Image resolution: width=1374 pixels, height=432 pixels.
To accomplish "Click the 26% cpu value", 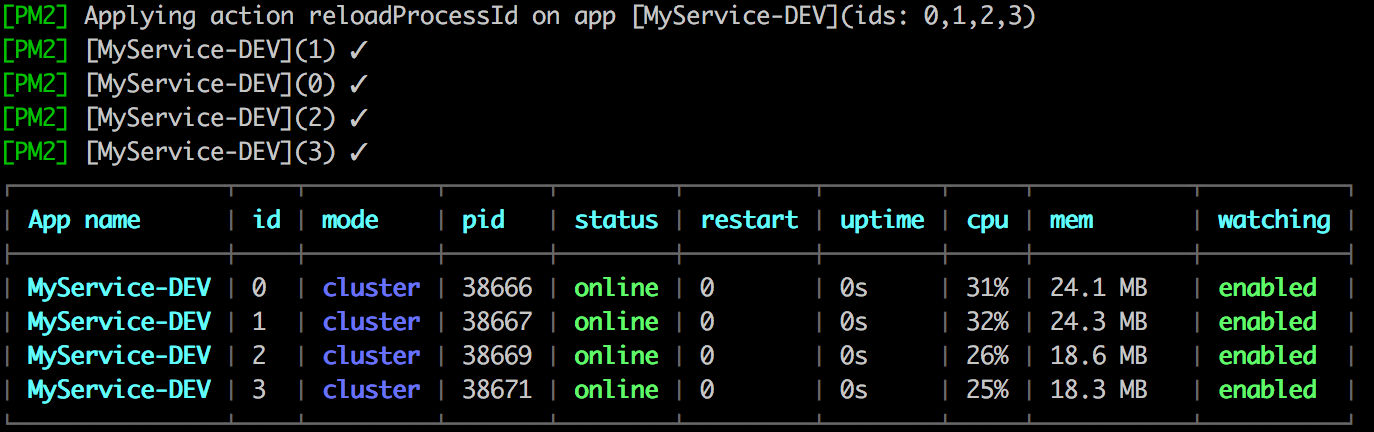I will pos(987,356).
